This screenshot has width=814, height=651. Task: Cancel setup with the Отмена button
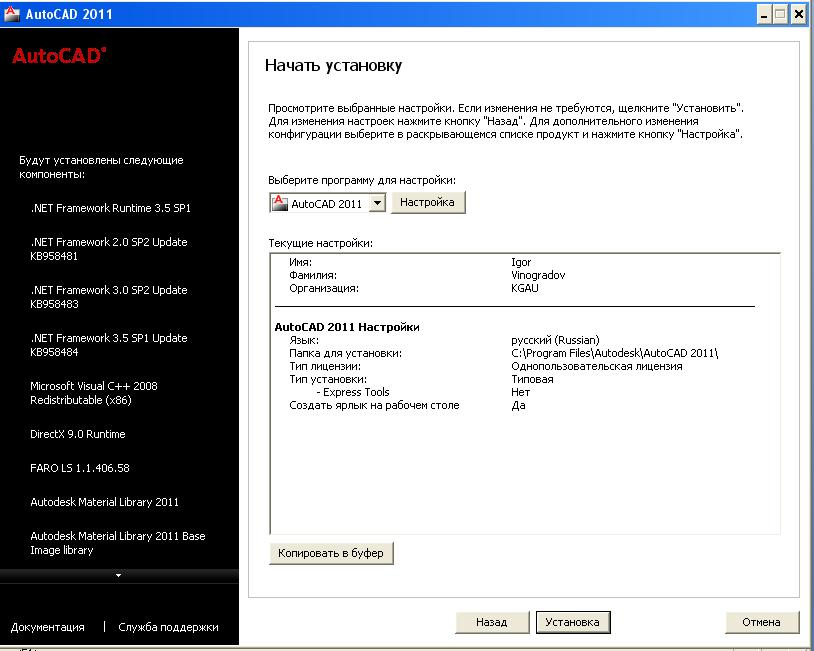pos(762,622)
